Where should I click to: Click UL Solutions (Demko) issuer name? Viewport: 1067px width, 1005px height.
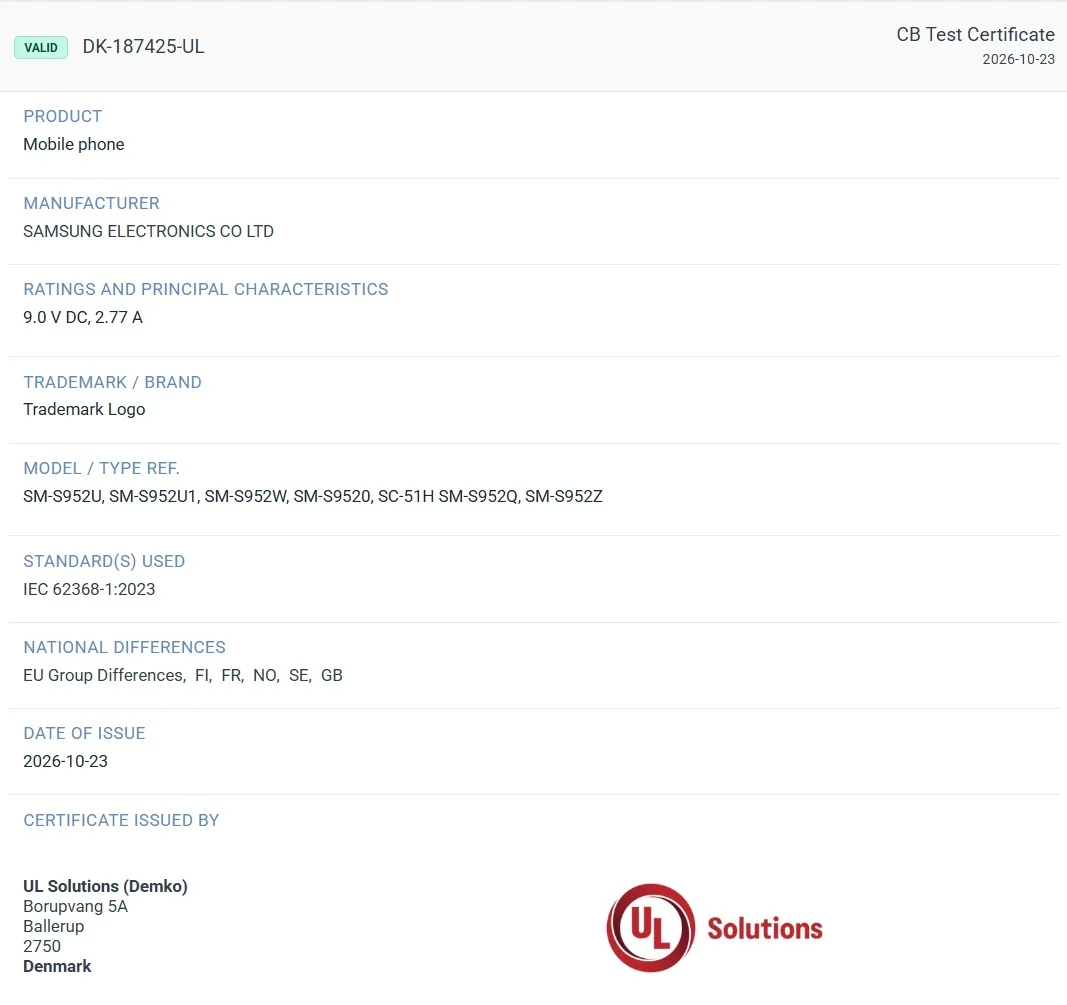point(105,886)
